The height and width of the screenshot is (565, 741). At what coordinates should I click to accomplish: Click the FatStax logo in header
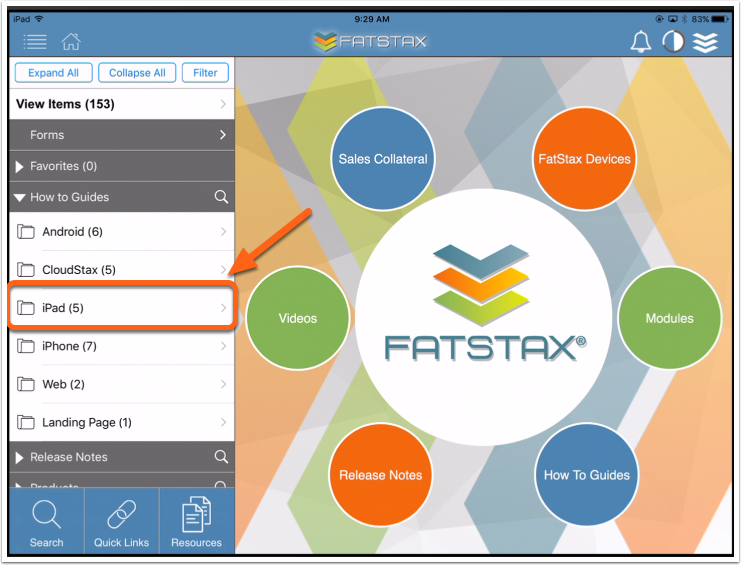click(x=370, y=42)
